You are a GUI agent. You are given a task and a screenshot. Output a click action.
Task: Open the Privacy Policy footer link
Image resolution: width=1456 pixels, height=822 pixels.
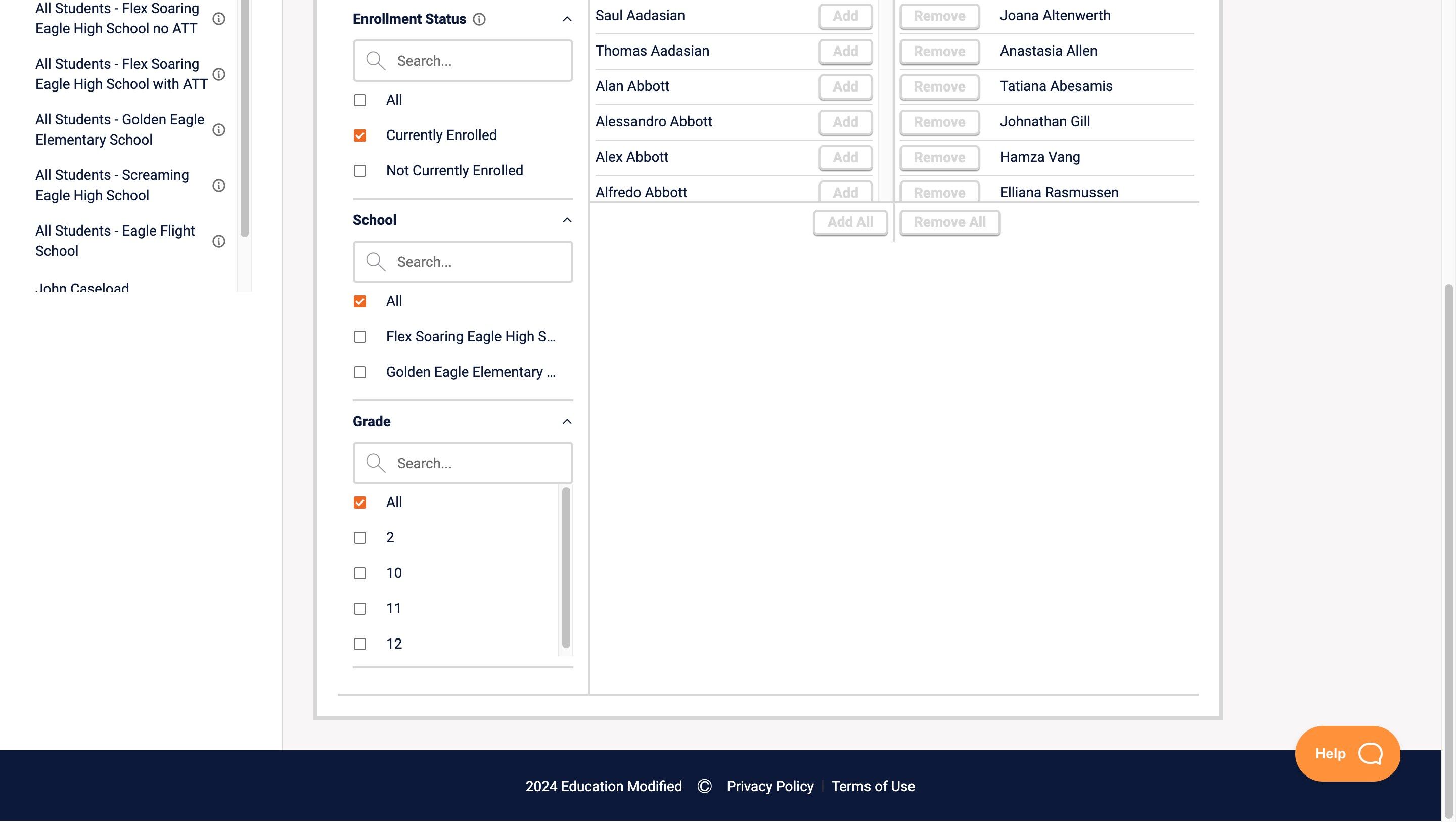(x=770, y=787)
